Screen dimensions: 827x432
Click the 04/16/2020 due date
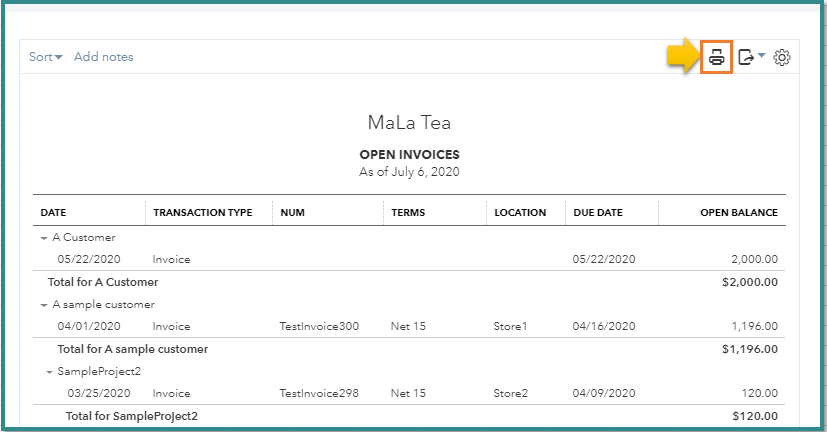(x=604, y=326)
